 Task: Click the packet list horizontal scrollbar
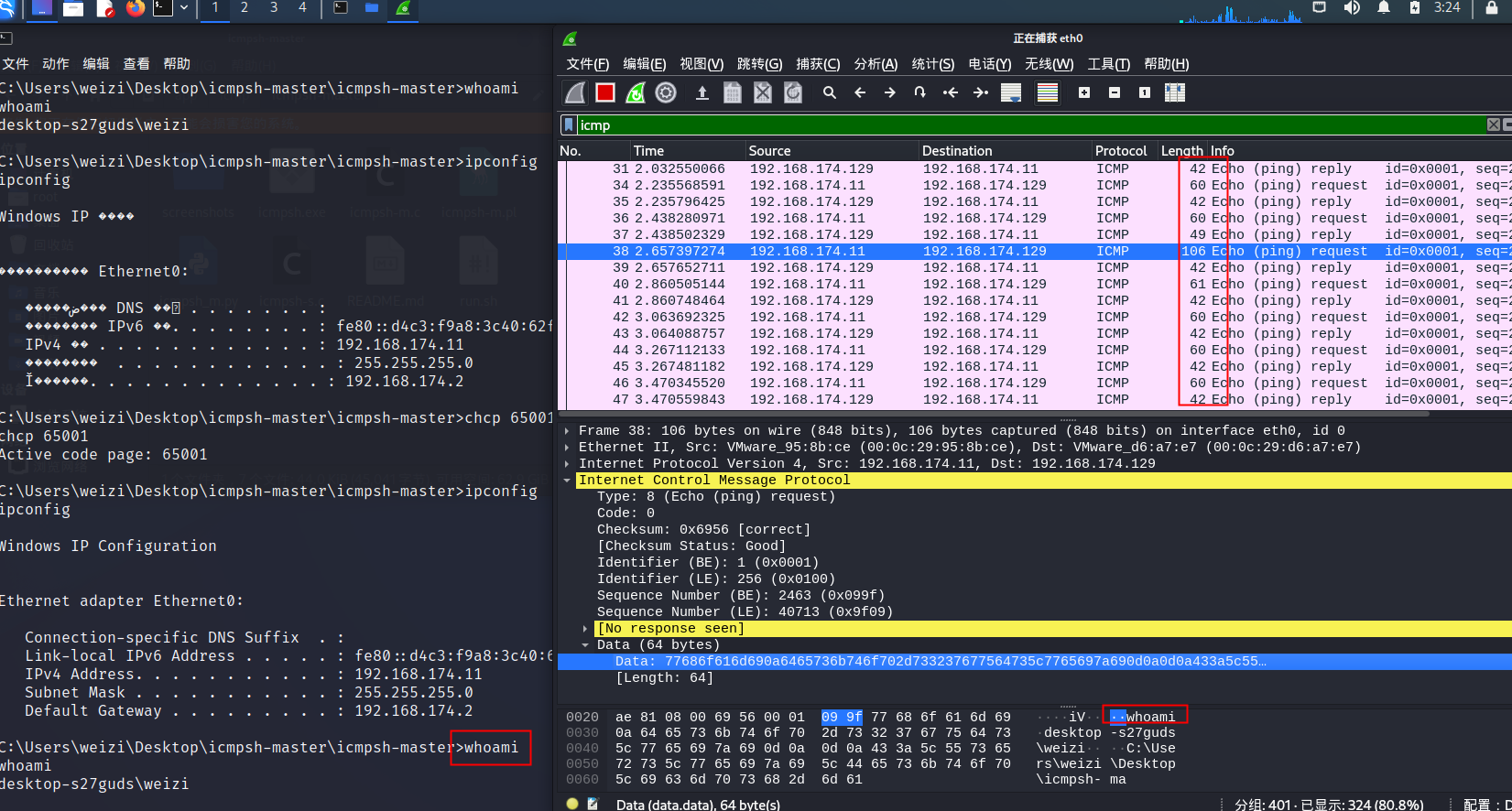(994, 414)
